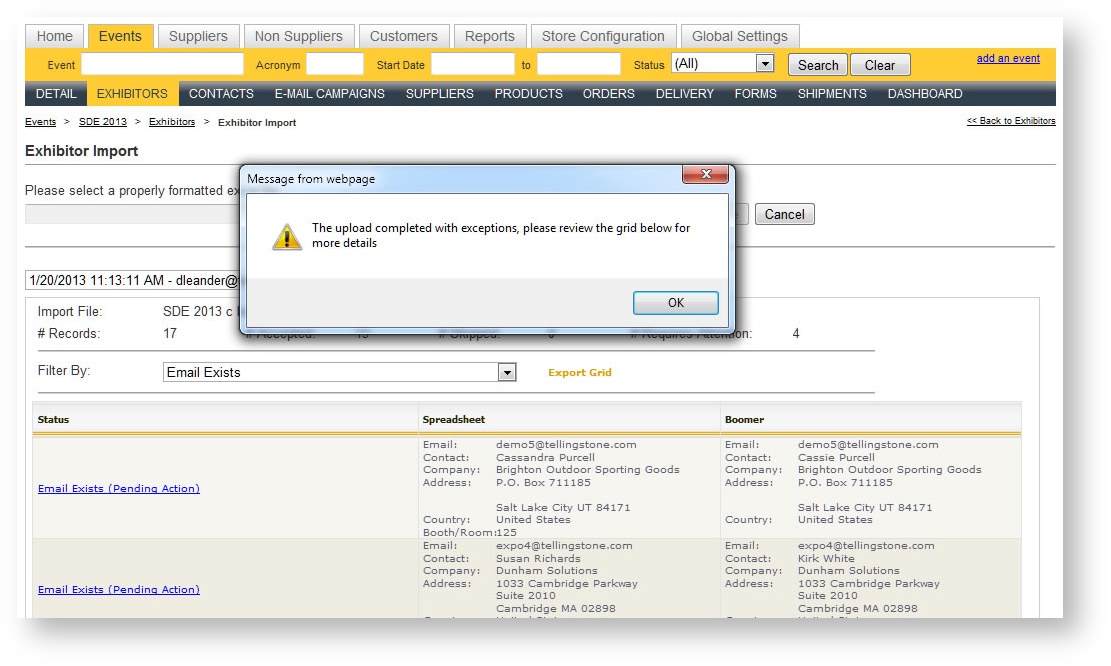Open the Status dropdown in search bar
Viewport: 1111px width, 666px height.
coord(764,64)
